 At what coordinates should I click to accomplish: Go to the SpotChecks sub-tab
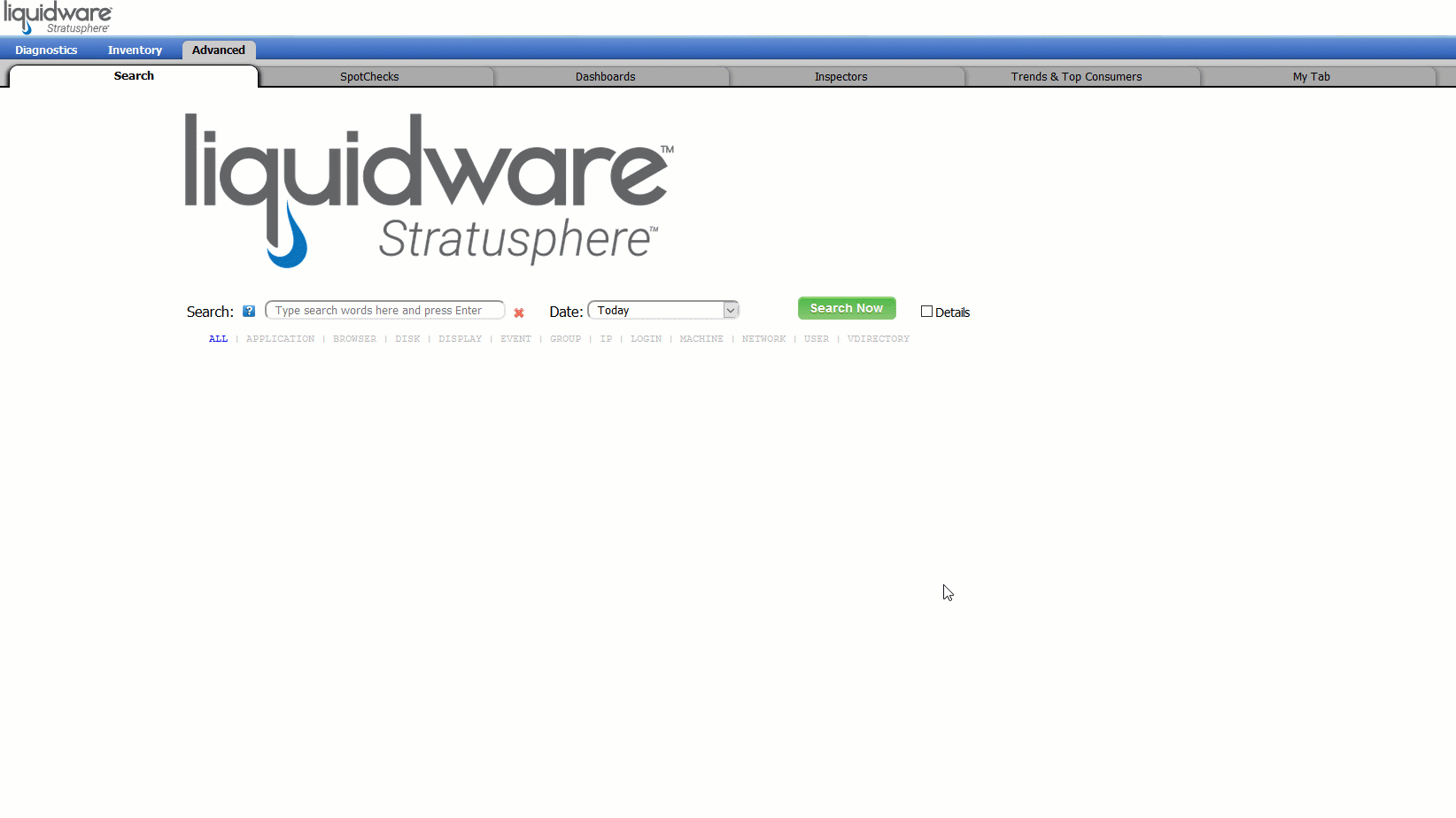(x=369, y=77)
